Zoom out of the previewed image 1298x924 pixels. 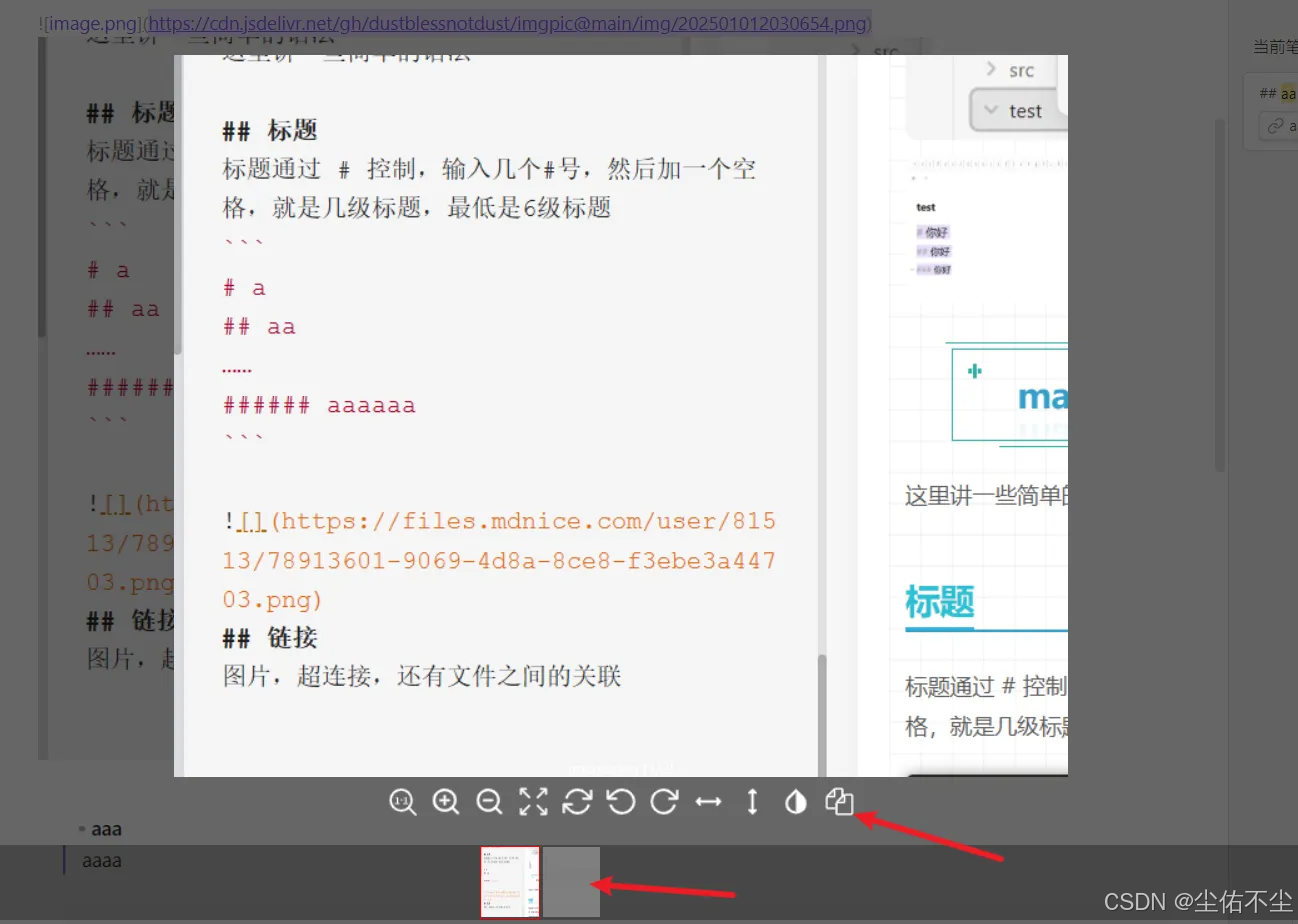tap(489, 802)
